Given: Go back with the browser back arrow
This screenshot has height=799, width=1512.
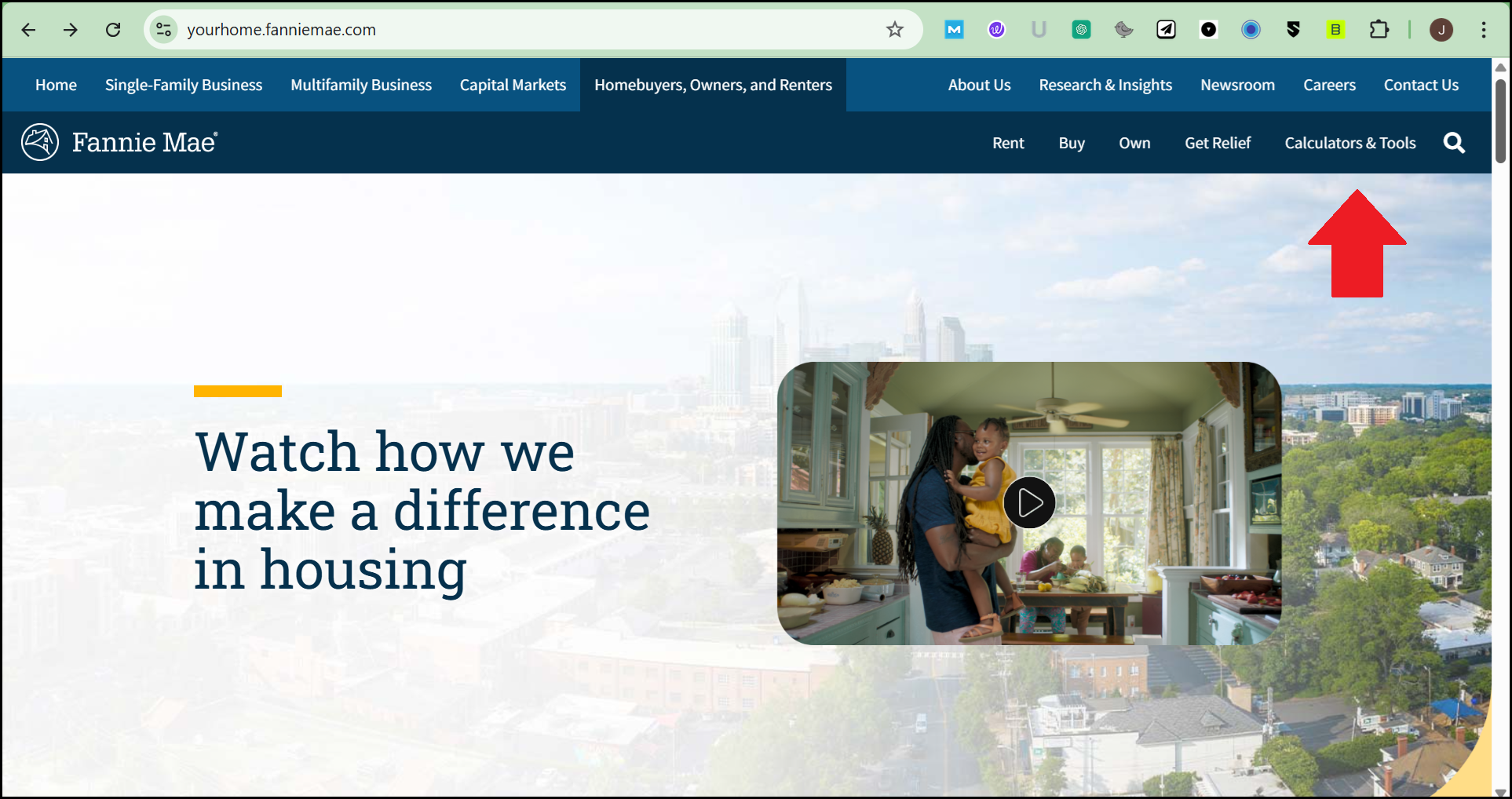Looking at the screenshot, I should click(29, 30).
